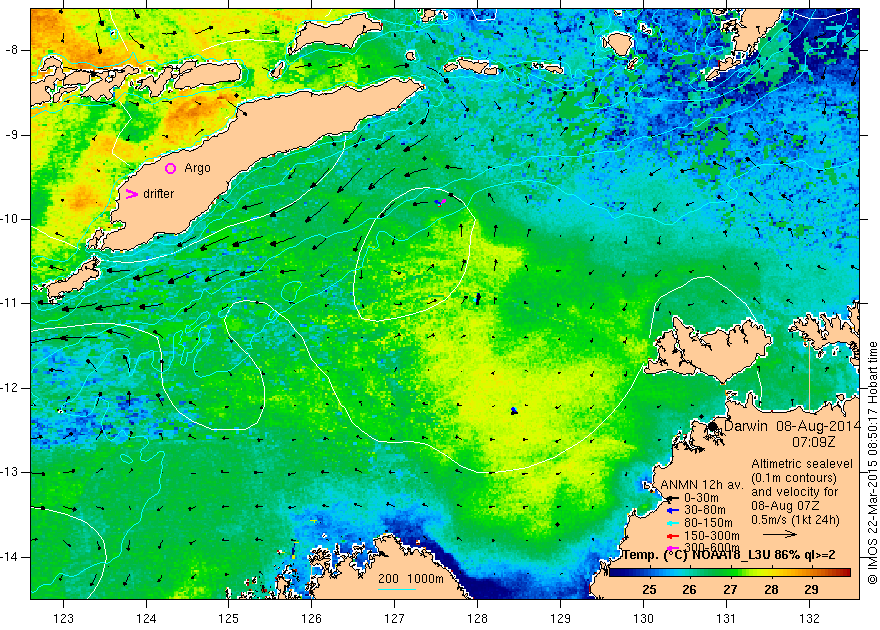Click the temperature color bar
This screenshot has width=880, height=630.
pos(730,573)
